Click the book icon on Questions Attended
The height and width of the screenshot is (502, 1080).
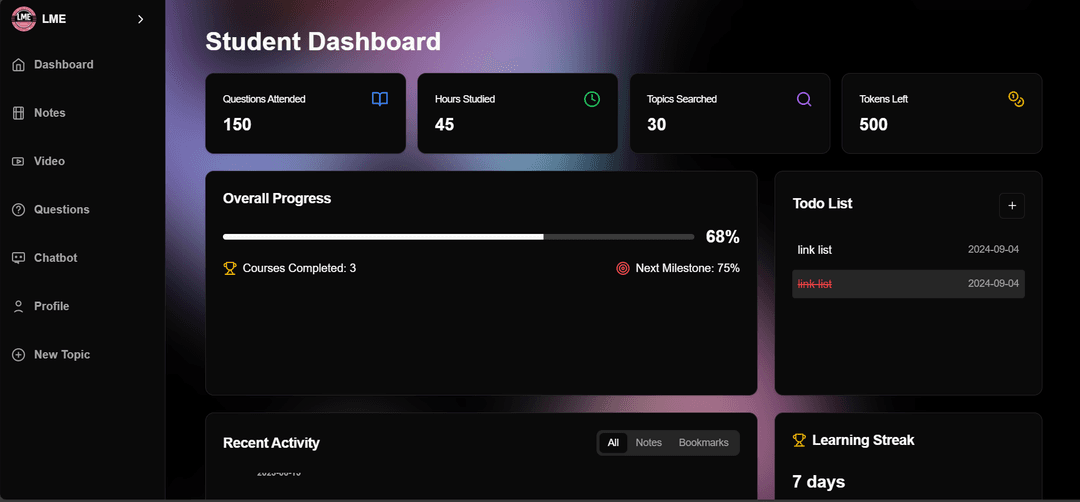(x=380, y=99)
